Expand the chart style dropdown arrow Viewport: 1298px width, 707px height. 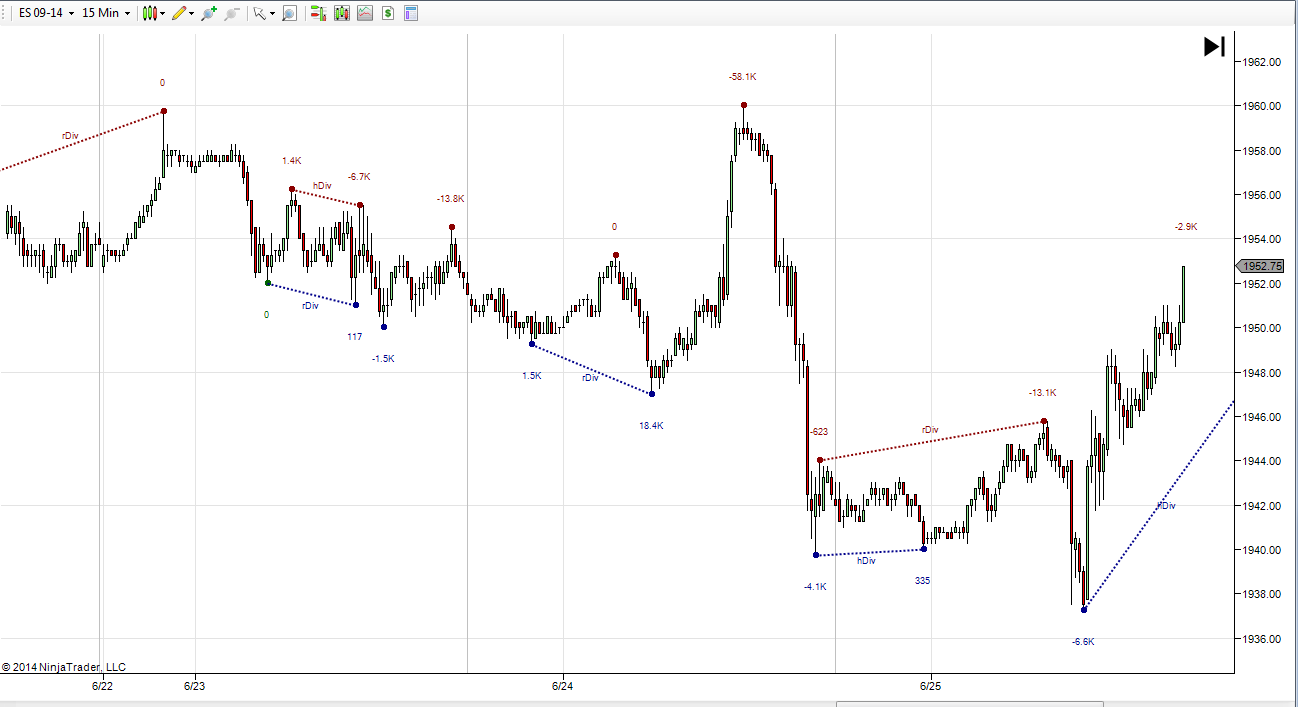point(163,14)
